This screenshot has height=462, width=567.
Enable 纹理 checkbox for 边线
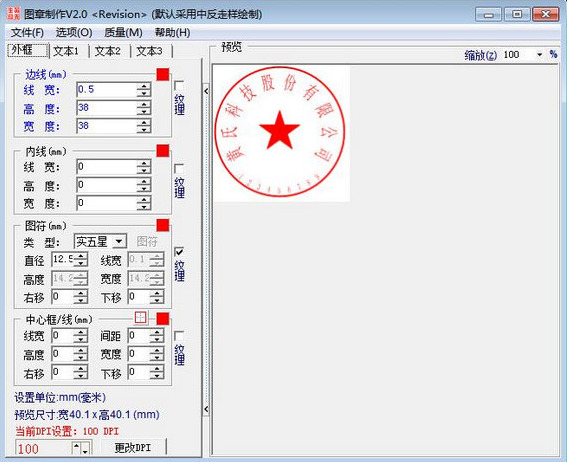[179, 86]
